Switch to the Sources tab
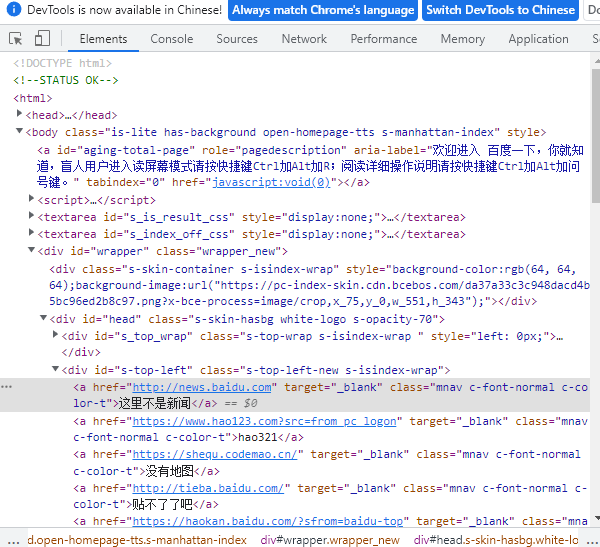Image resolution: width=600 pixels, height=547 pixels. pos(237,39)
